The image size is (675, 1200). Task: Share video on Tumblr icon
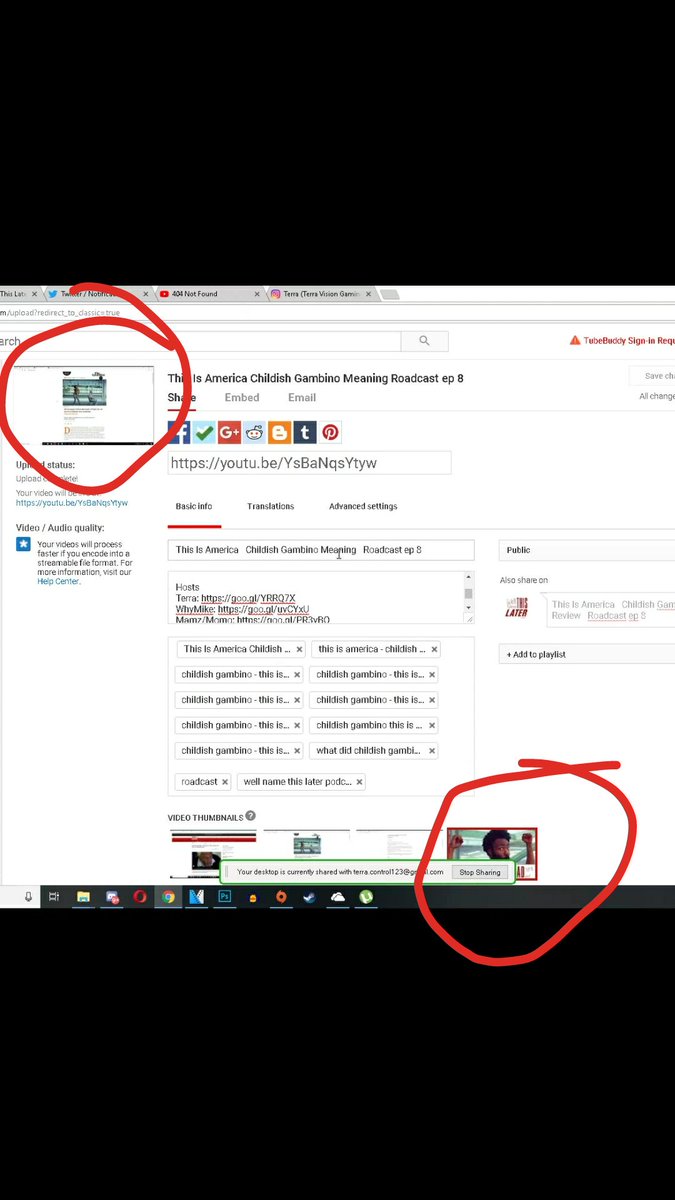(304, 432)
